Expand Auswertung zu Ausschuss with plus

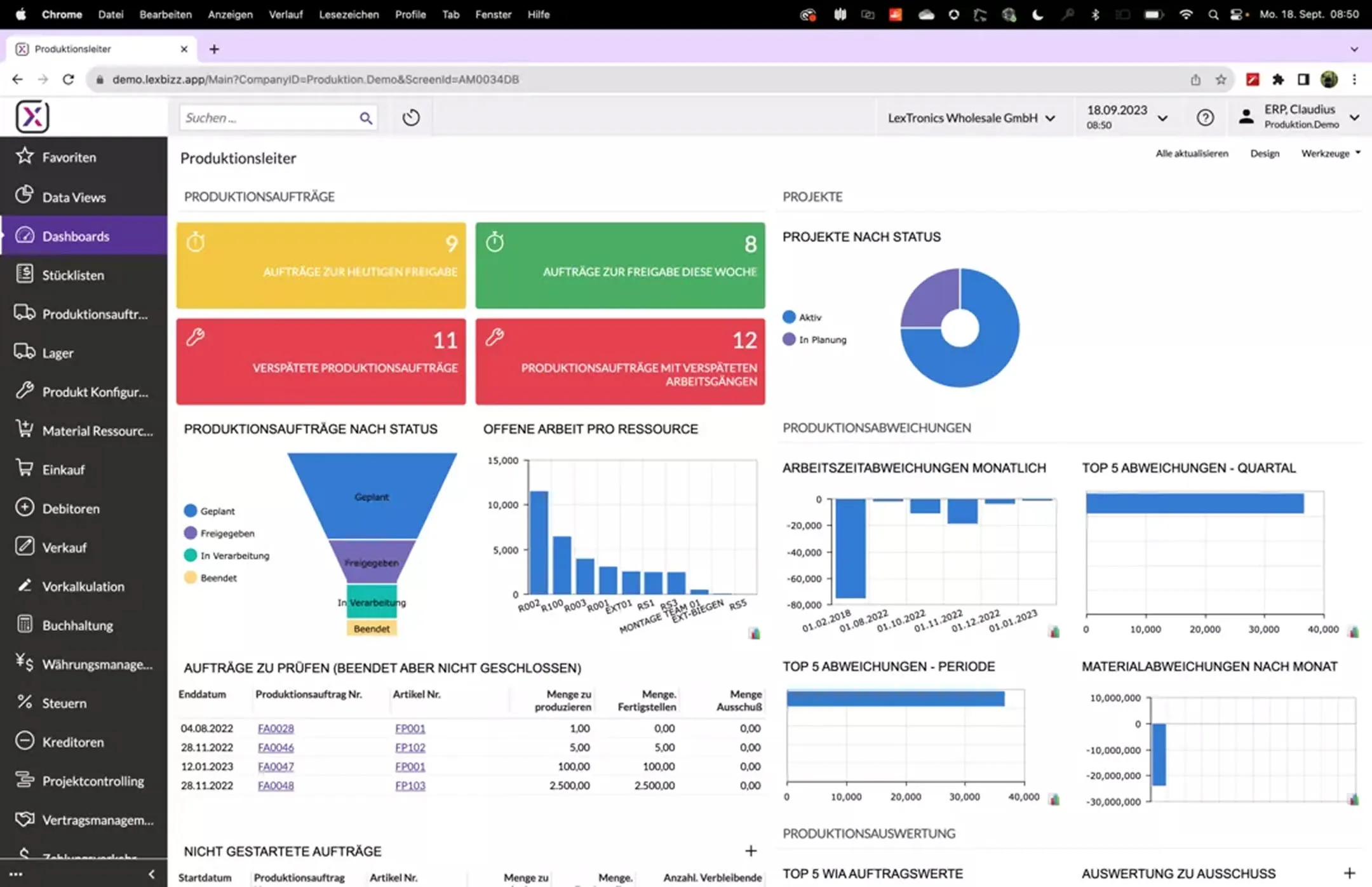1350,873
